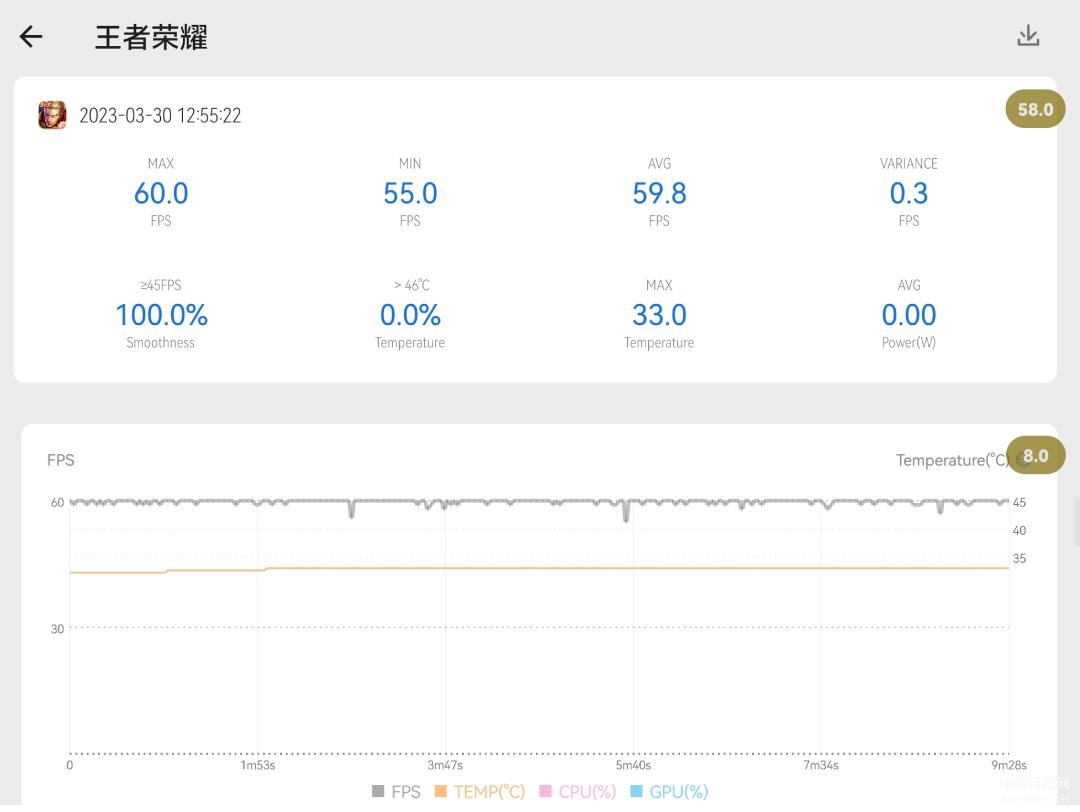Tap the 58.0 score badge
Image resolution: width=1080 pixels, height=812 pixels.
(x=1035, y=110)
